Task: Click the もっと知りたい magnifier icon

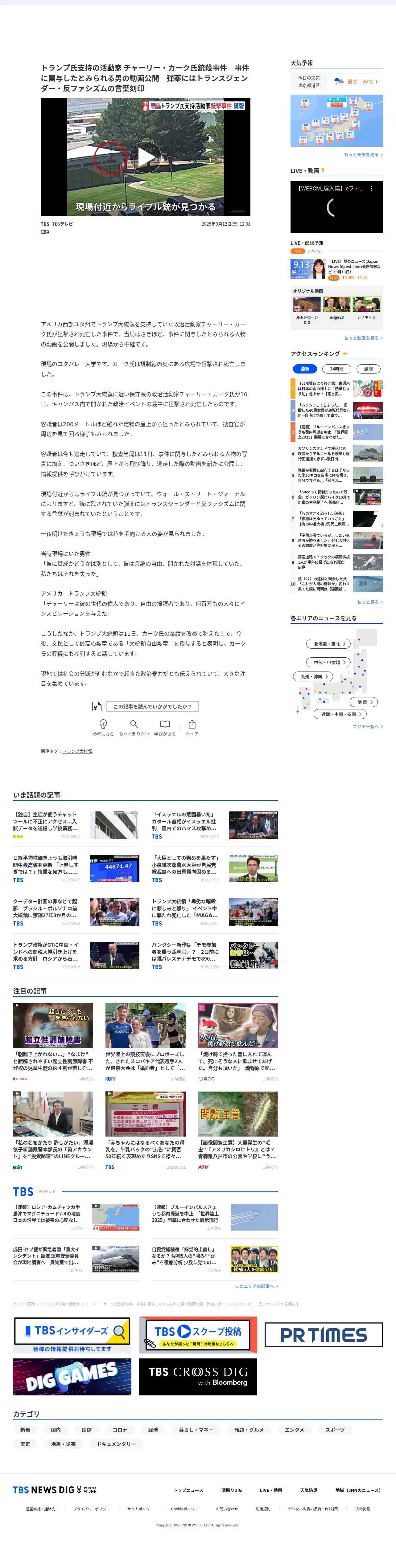Action: click(x=134, y=724)
